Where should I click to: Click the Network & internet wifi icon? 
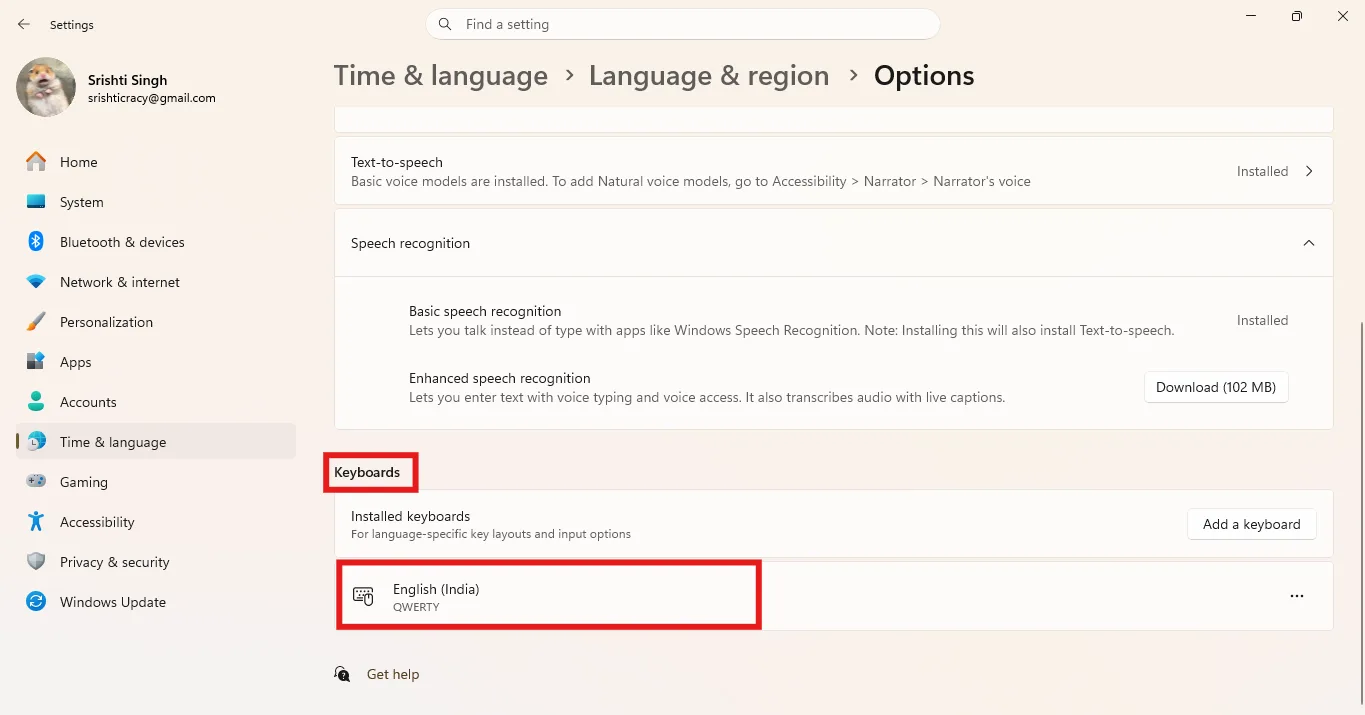click(36, 282)
